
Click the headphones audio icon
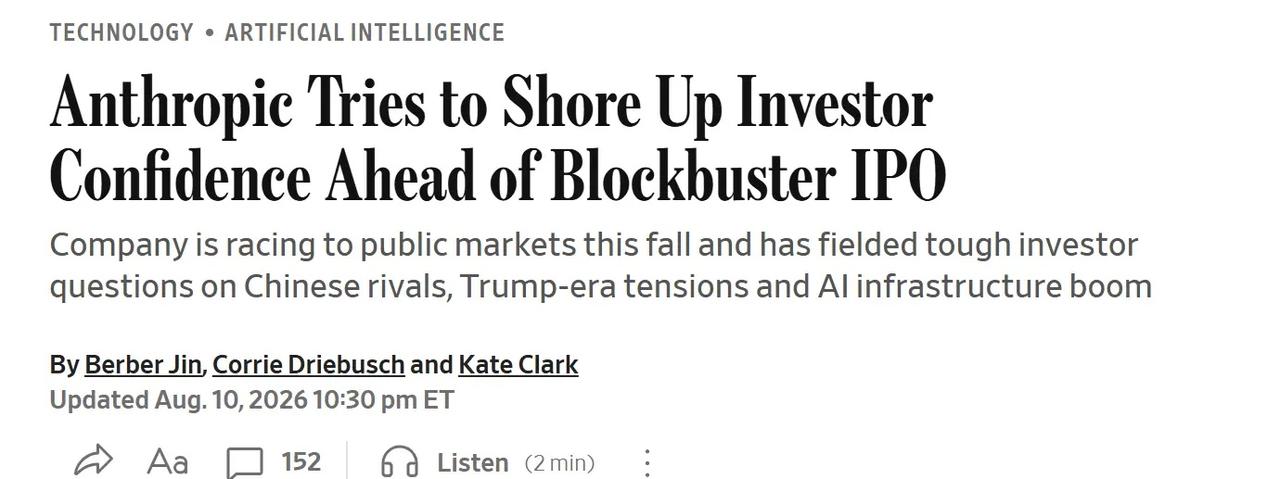[x=399, y=463]
